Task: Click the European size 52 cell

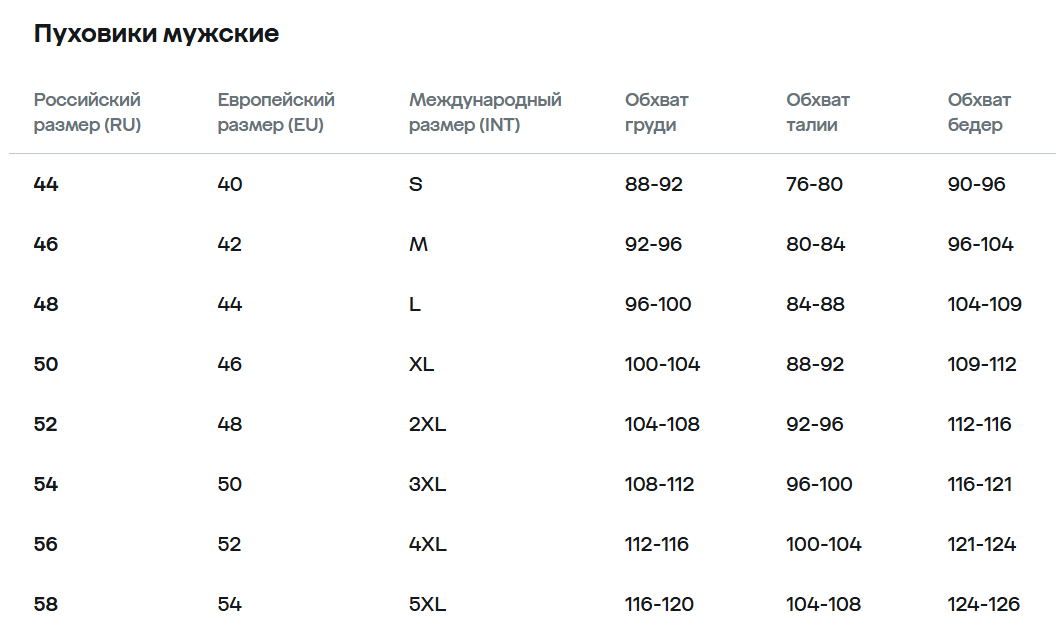Action: [x=230, y=544]
